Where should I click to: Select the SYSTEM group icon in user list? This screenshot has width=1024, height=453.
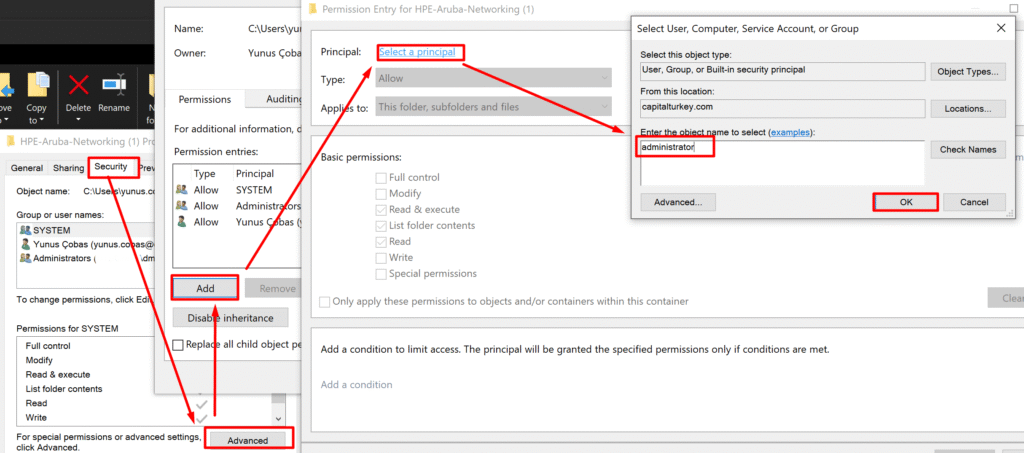pos(25,230)
